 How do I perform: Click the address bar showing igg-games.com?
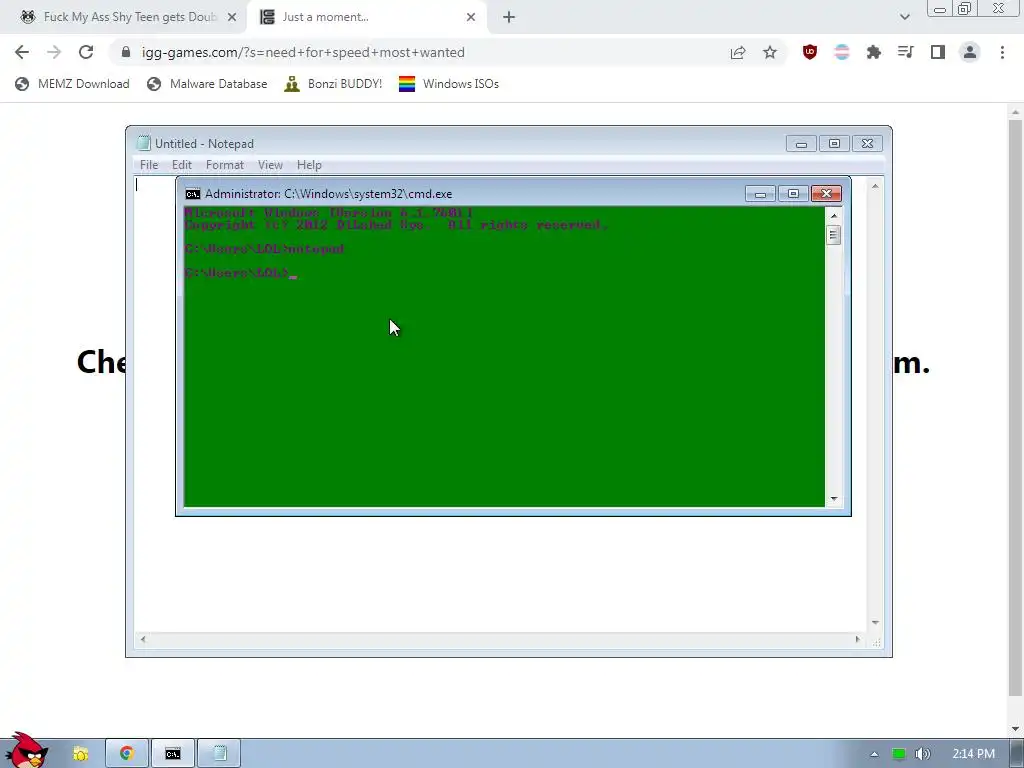pos(418,52)
